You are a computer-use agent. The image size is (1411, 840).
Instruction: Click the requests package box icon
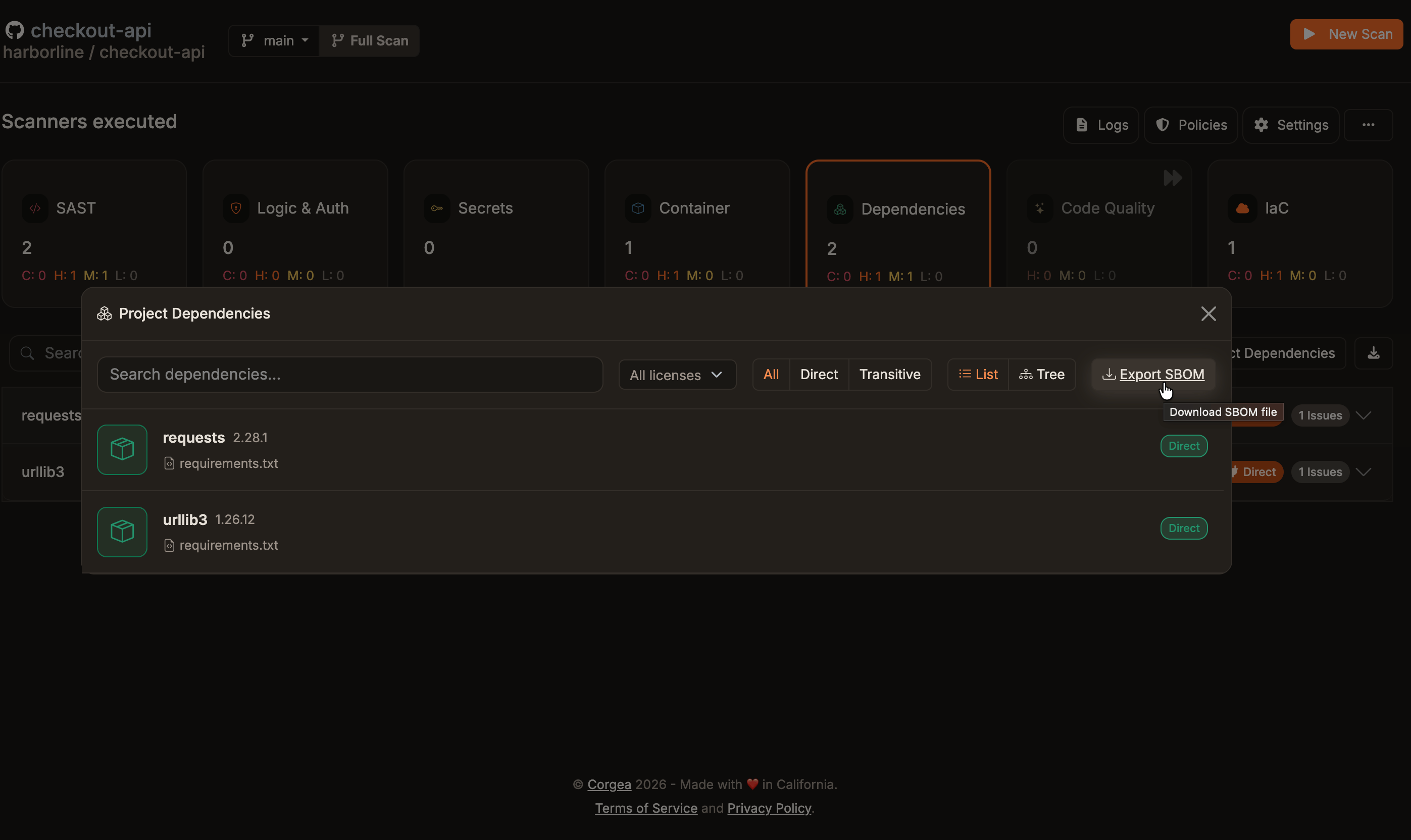pyautogui.click(x=122, y=449)
